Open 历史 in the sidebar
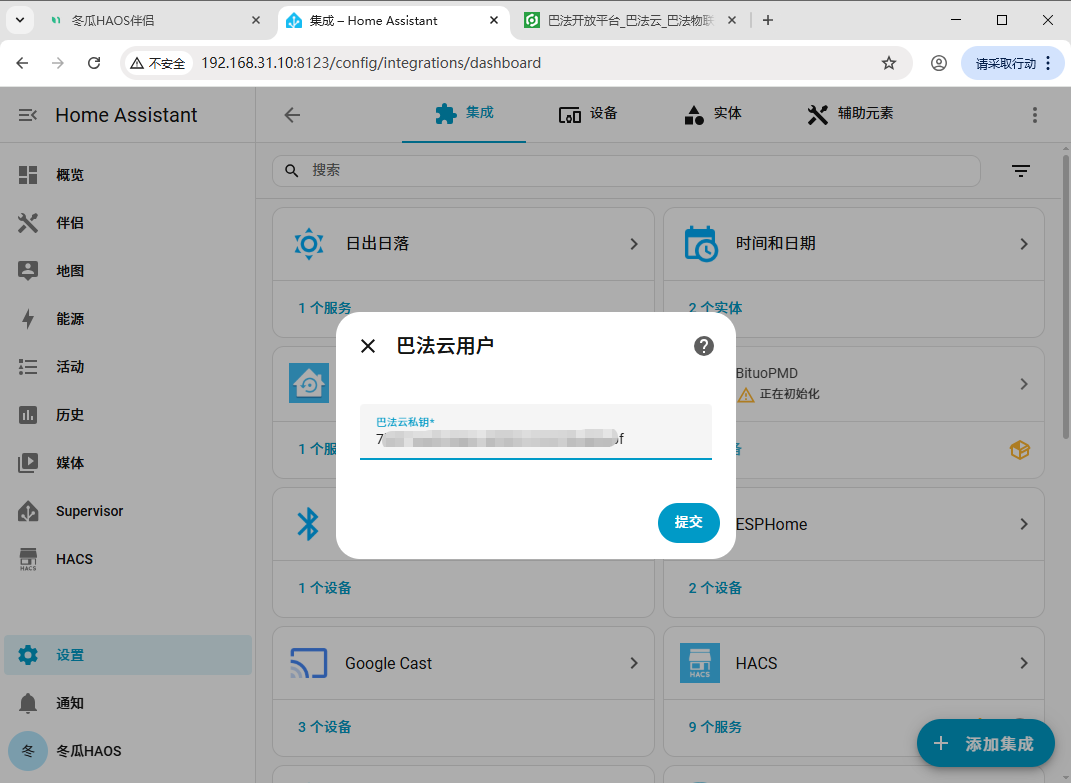The width and height of the screenshot is (1071, 783). click(x=128, y=415)
